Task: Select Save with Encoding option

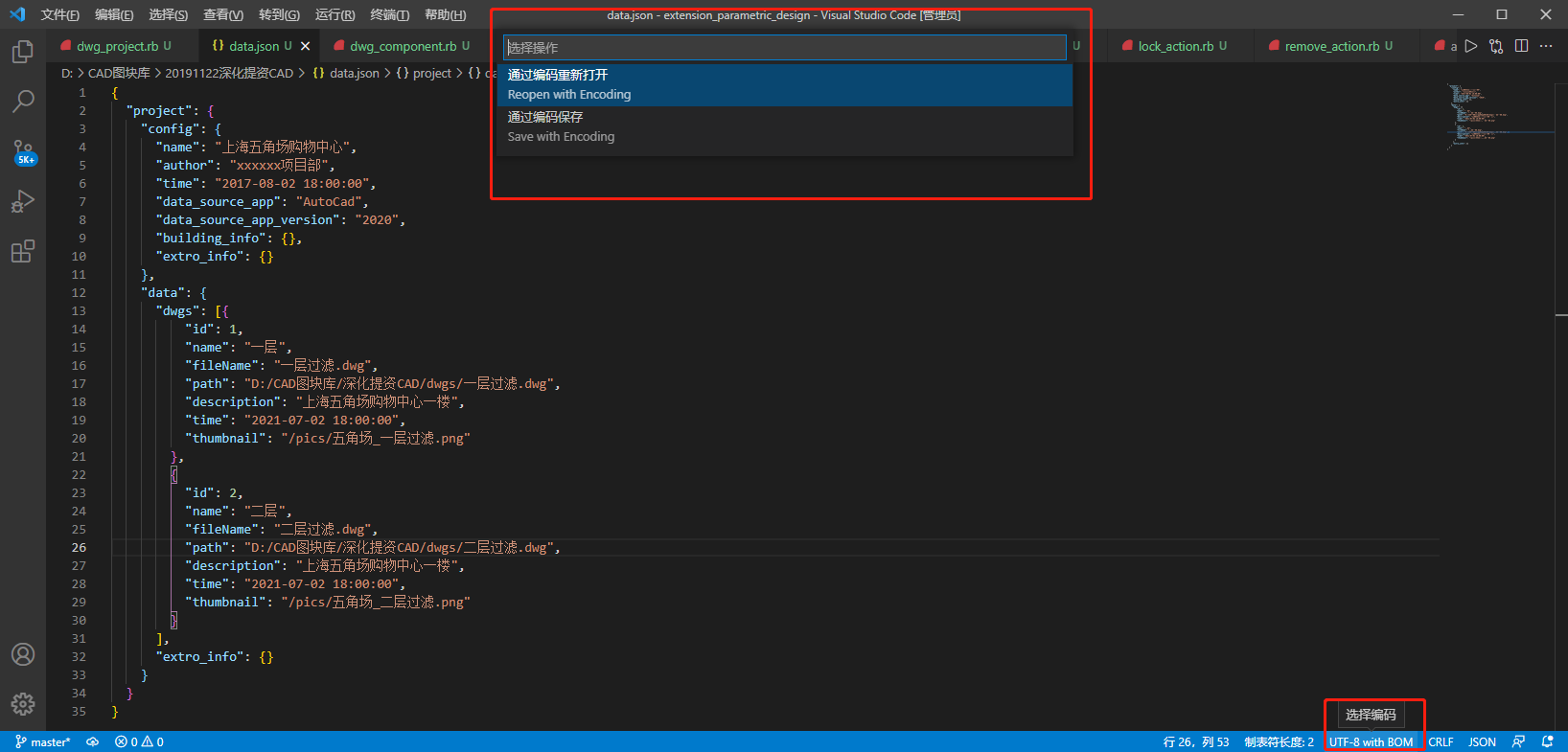Action: (785, 126)
